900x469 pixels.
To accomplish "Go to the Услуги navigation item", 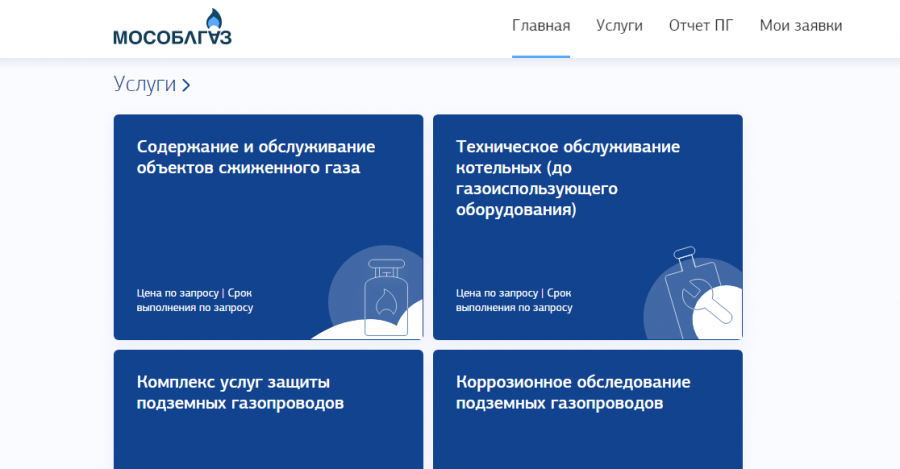I will (x=619, y=26).
